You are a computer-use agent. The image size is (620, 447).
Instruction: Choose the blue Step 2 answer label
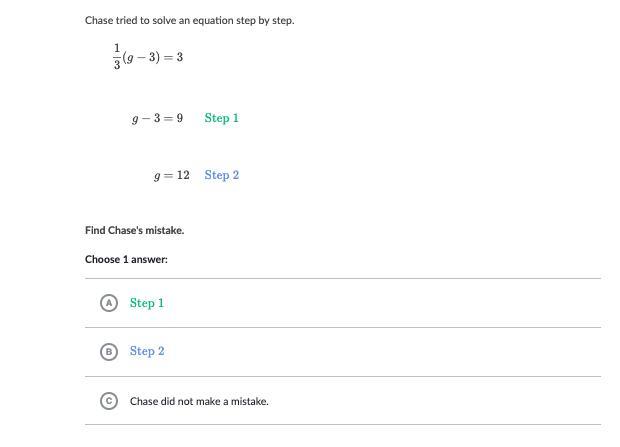pyautogui.click(x=147, y=352)
